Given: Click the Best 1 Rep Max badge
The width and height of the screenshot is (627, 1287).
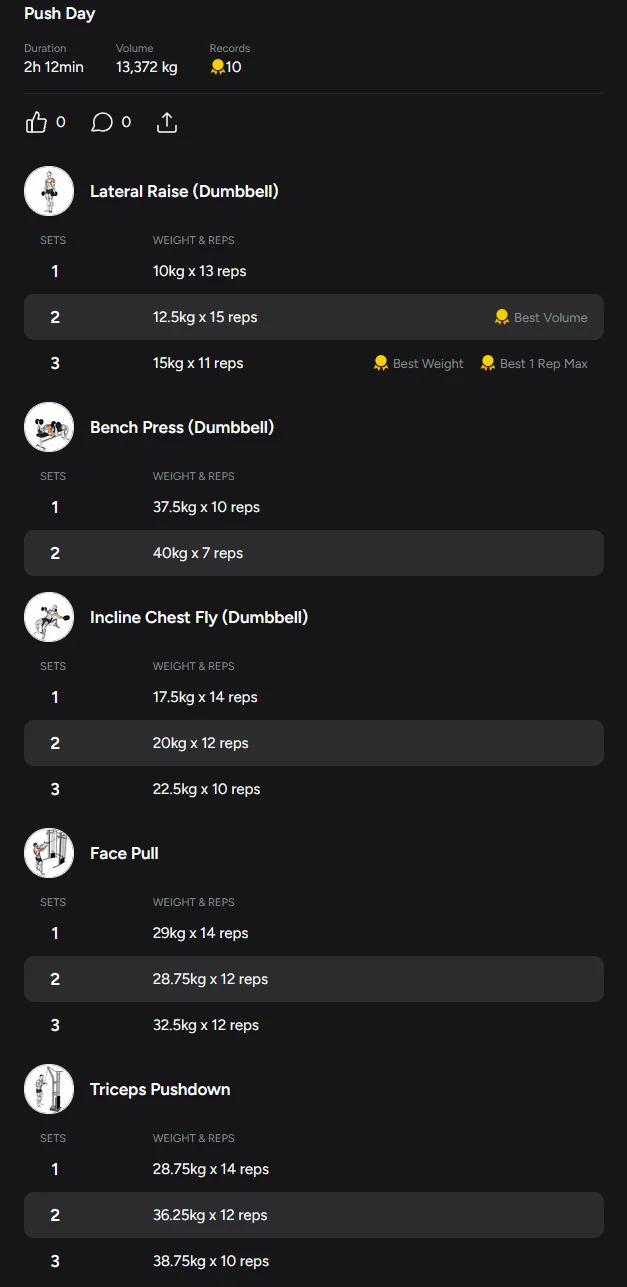Looking at the screenshot, I should [534, 363].
